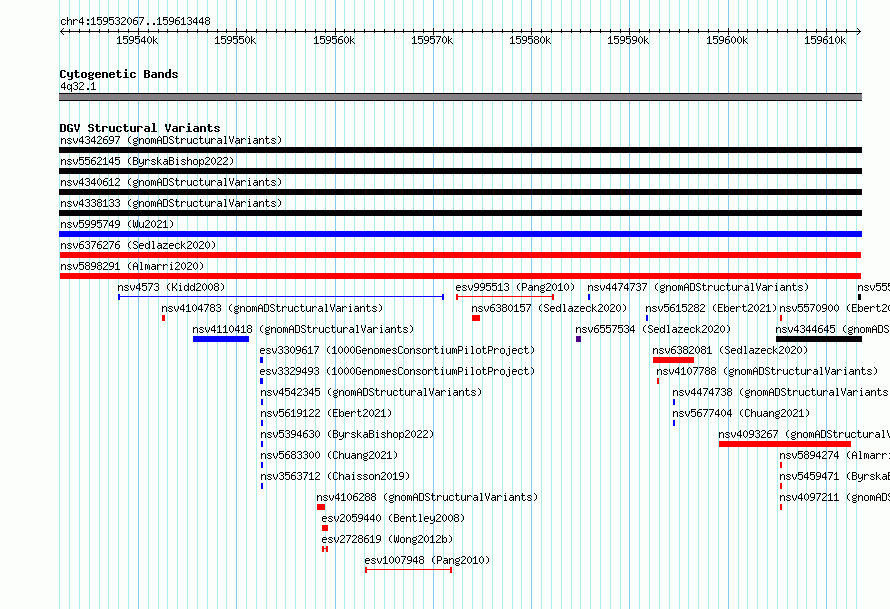Click the red block under nsv6380157

click(476, 318)
